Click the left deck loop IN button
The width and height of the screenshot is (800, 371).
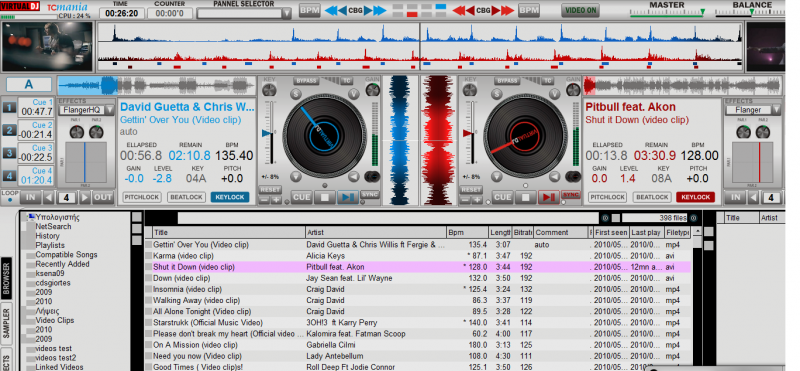[30, 197]
